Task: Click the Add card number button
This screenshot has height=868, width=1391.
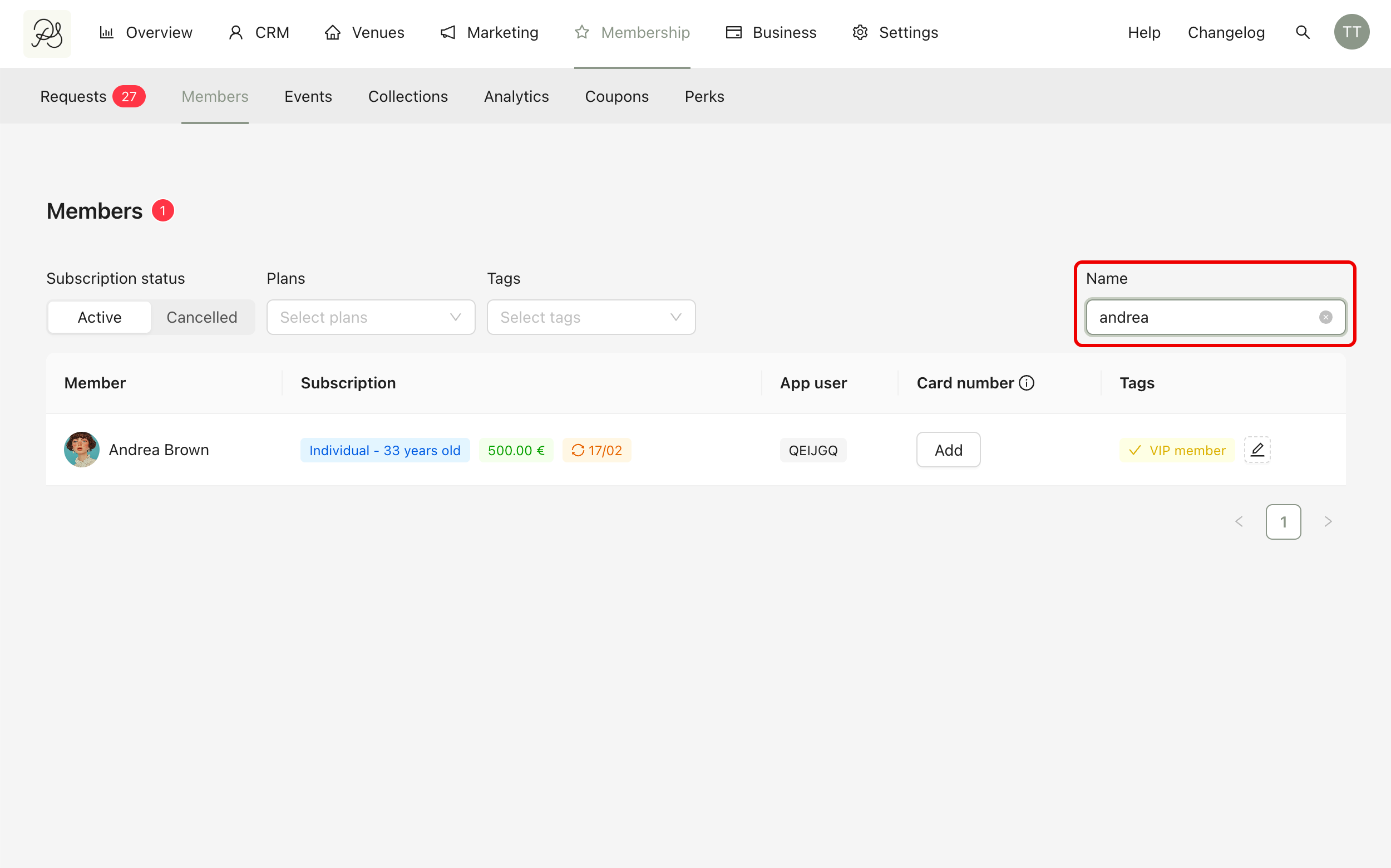Action: pyautogui.click(x=948, y=450)
